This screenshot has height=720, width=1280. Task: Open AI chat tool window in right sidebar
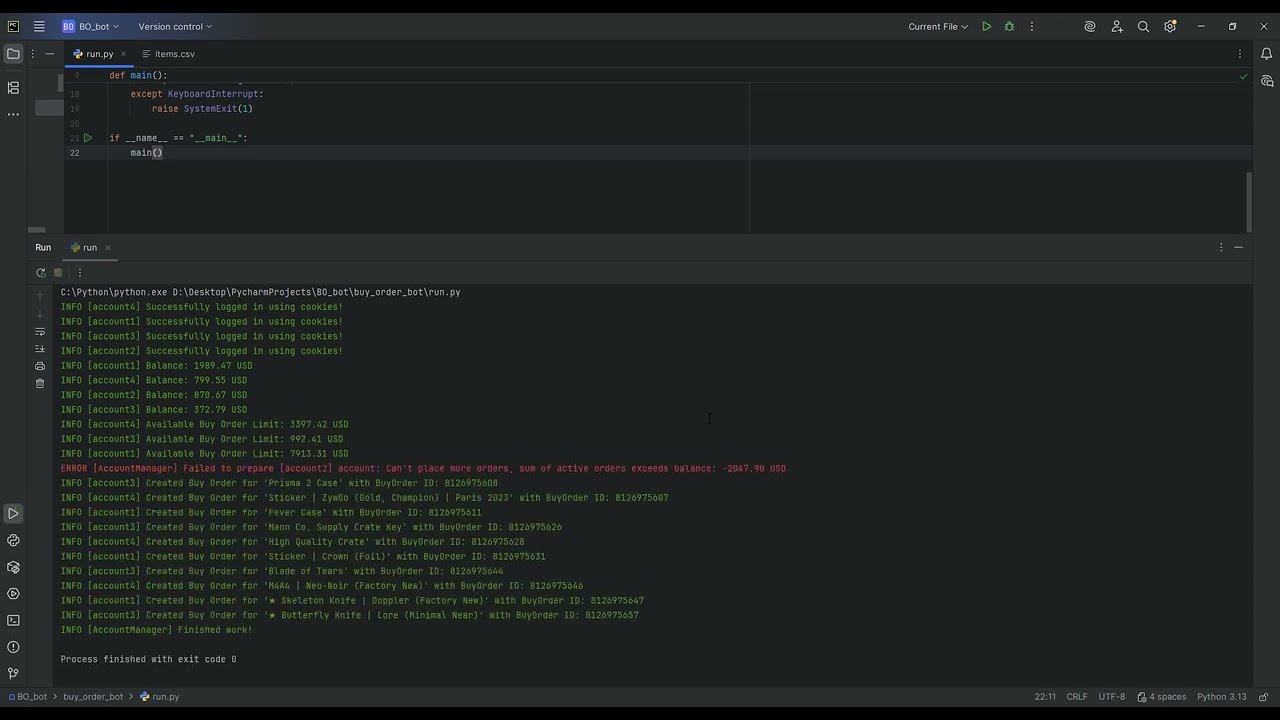[1266, 81]
